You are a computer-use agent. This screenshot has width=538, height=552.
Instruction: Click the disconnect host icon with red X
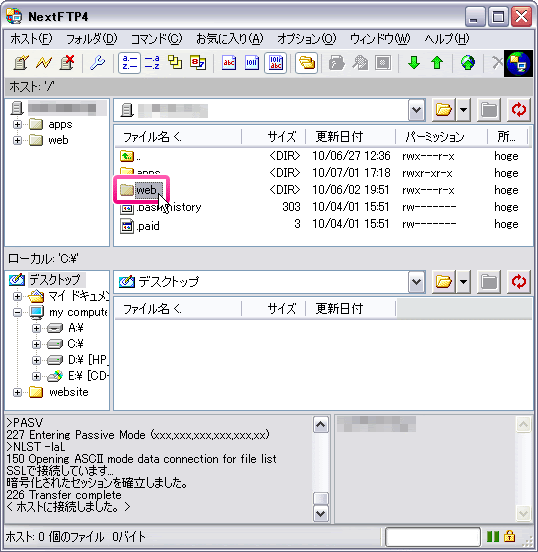coord(67,63)
